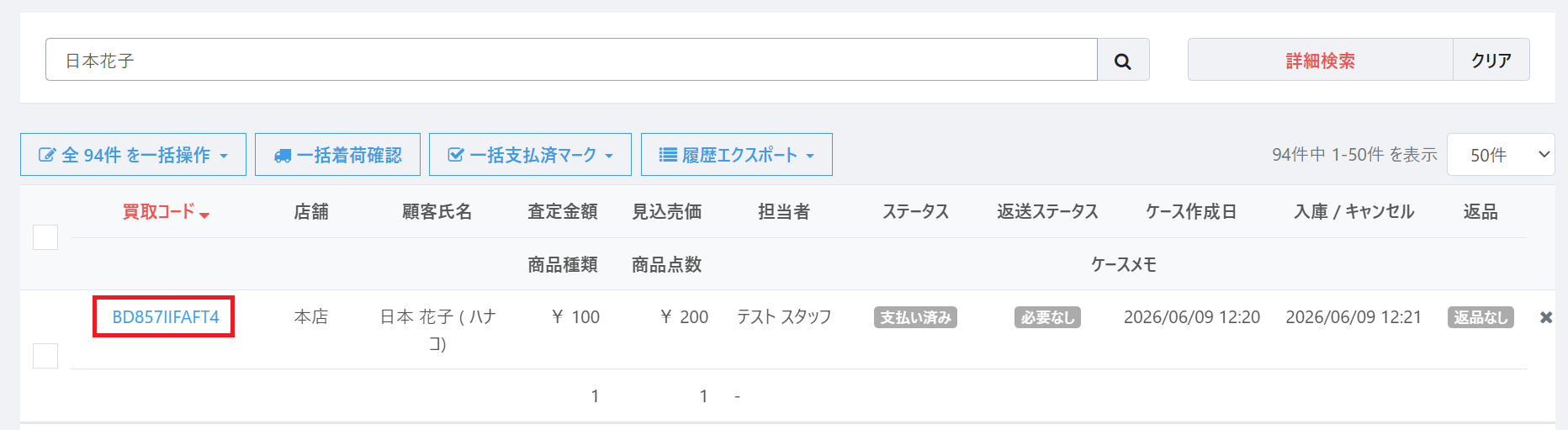
Task: Expand the 履歴エクスポート dropdown caret
Action: tap(810, 157)
